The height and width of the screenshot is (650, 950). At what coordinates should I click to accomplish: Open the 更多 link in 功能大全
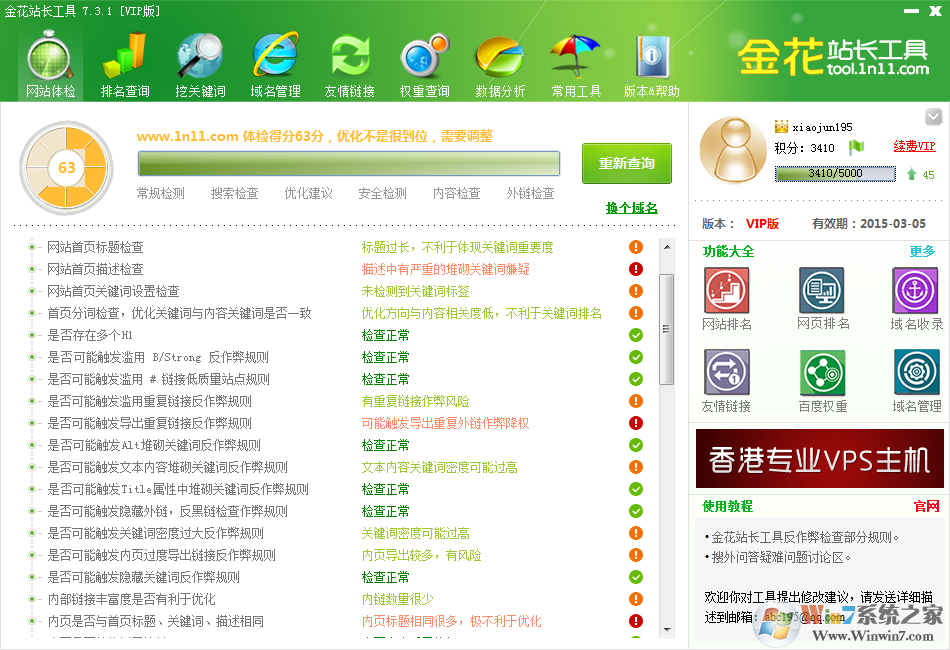[922, 251]
